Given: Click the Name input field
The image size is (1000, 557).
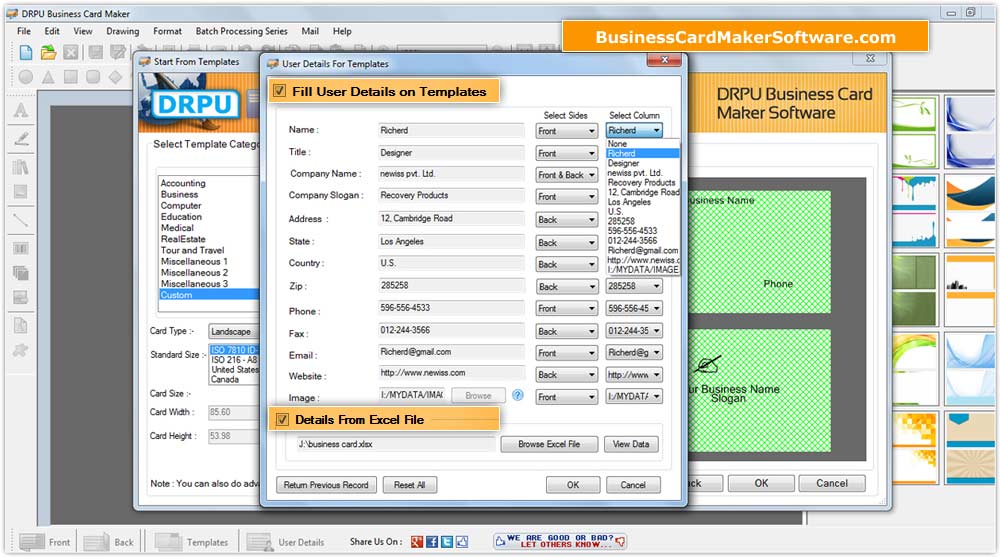Looking at the screenshot, I should (451, 130).
